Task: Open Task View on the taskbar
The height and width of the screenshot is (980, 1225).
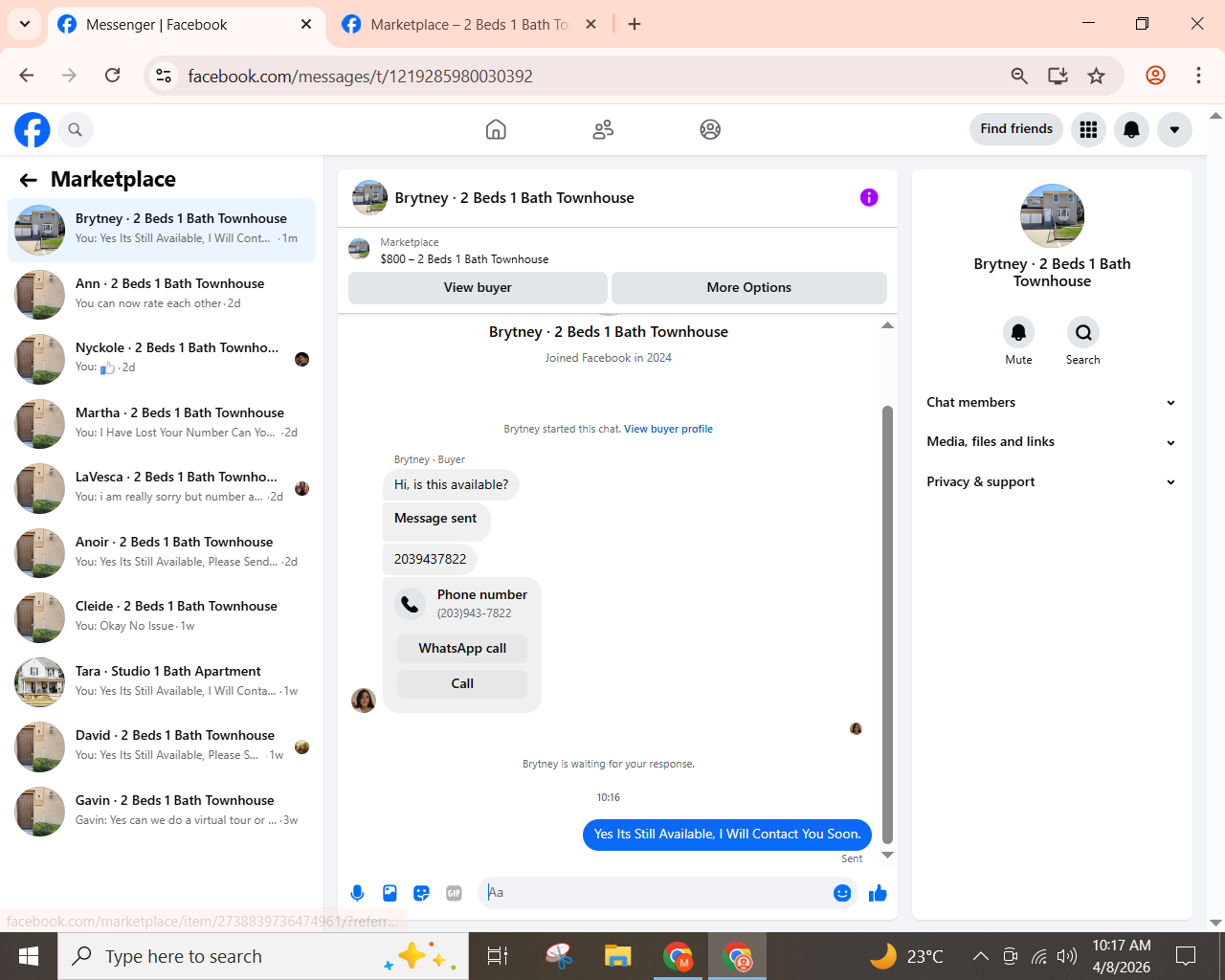Action: (x=498, y=956)
